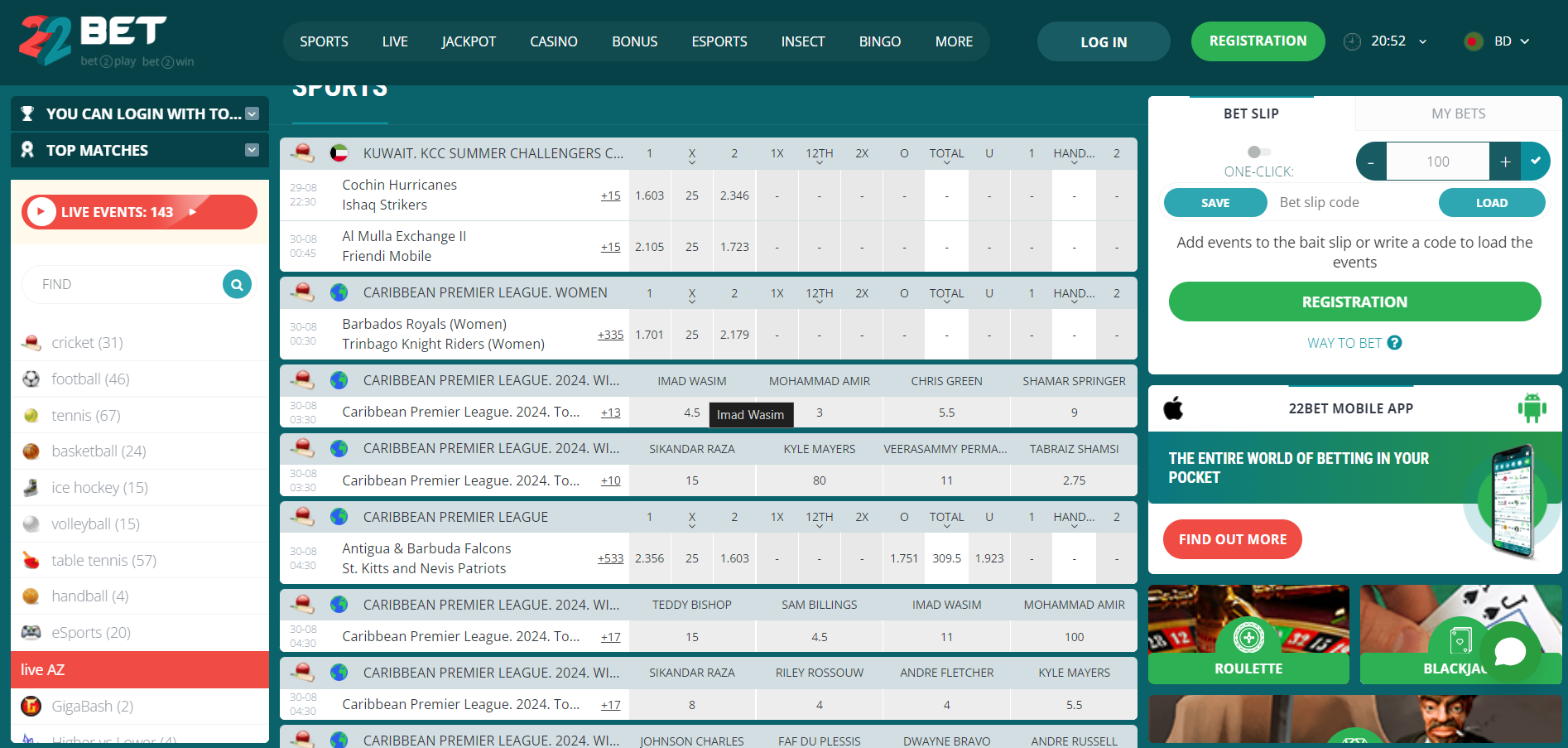Click the Apple iOS app icon
Viewport: 1568px width, 748px height.
1173,408
